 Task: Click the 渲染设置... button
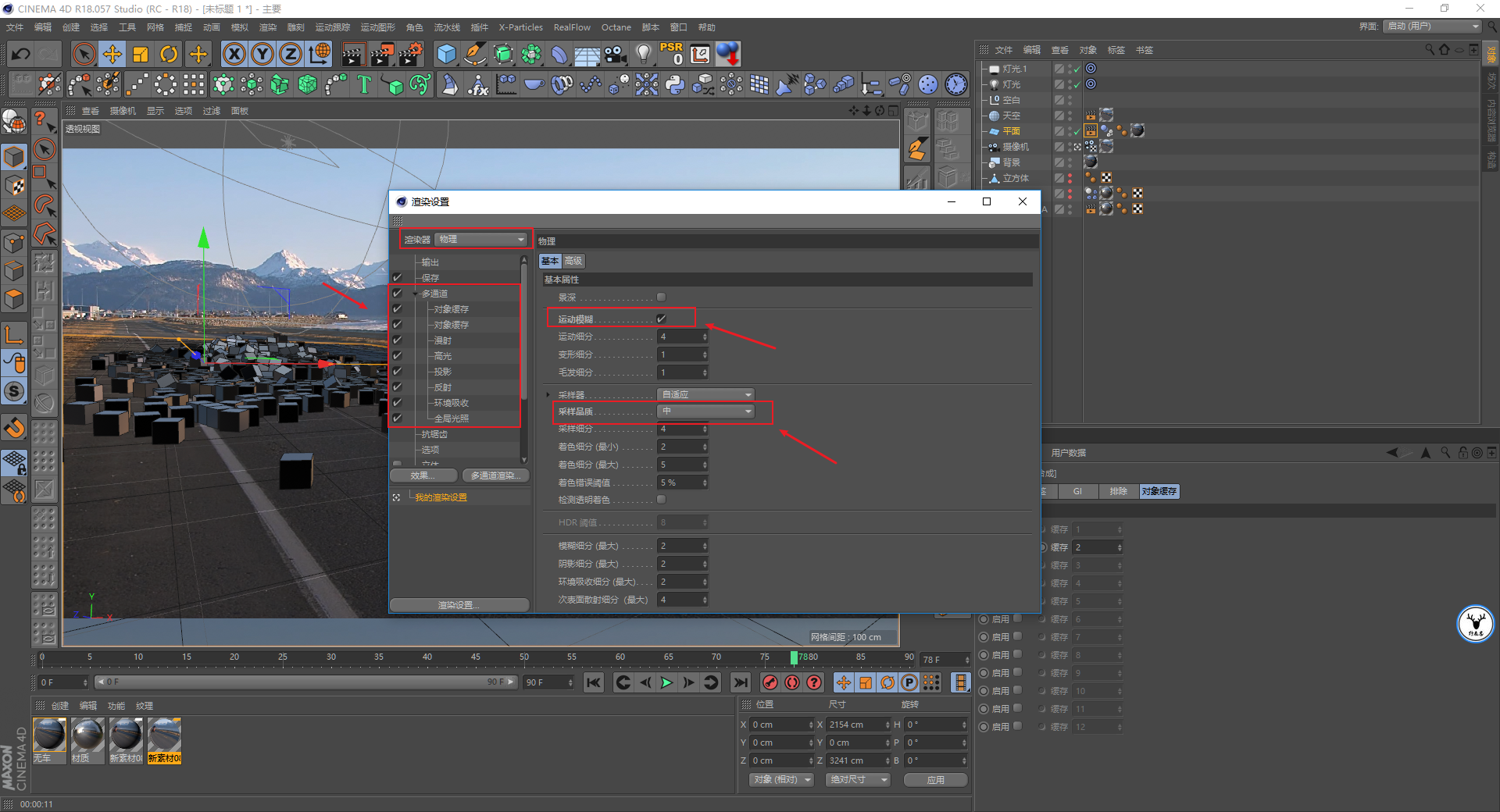459,605
